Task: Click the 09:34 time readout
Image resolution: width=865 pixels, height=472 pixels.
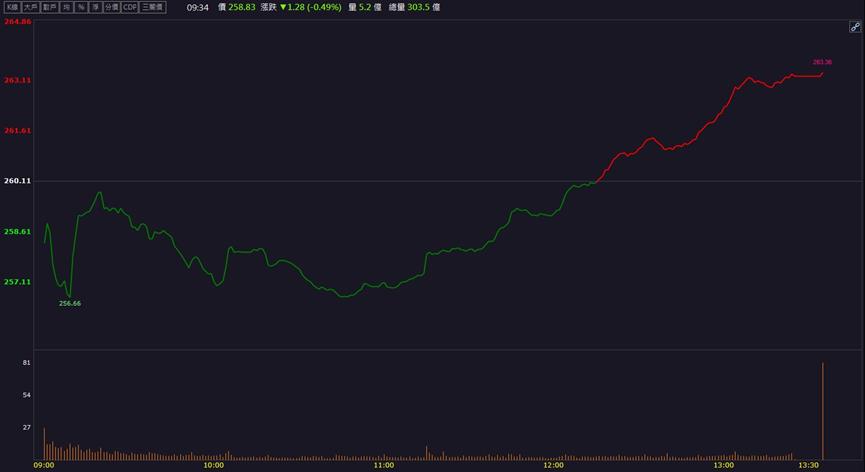Action: coord(197,8)
